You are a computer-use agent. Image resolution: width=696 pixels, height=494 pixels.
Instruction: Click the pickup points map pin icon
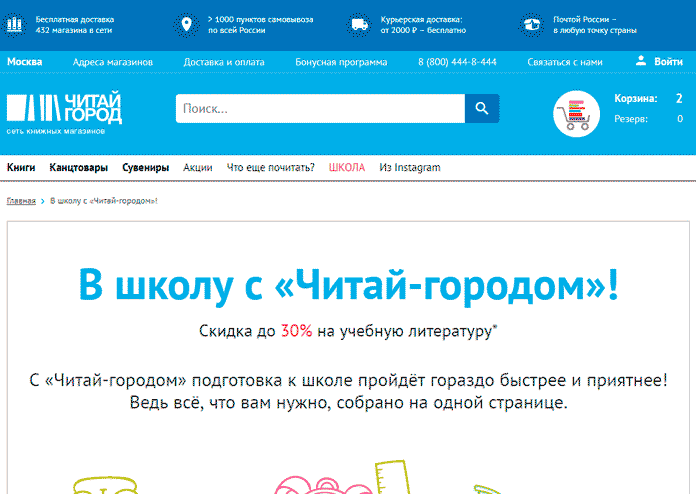tap(186, 24)
